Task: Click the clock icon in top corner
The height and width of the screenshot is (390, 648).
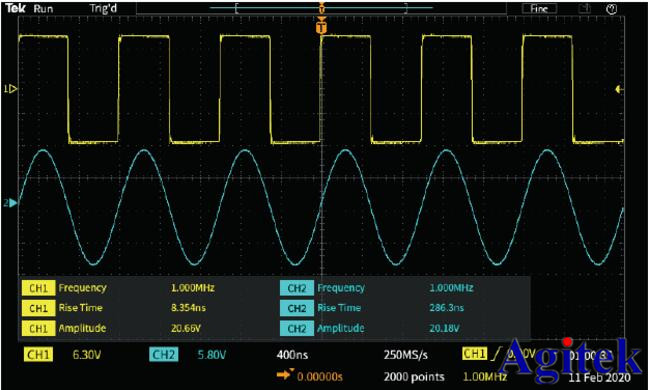Action: (x=612, y=9)
